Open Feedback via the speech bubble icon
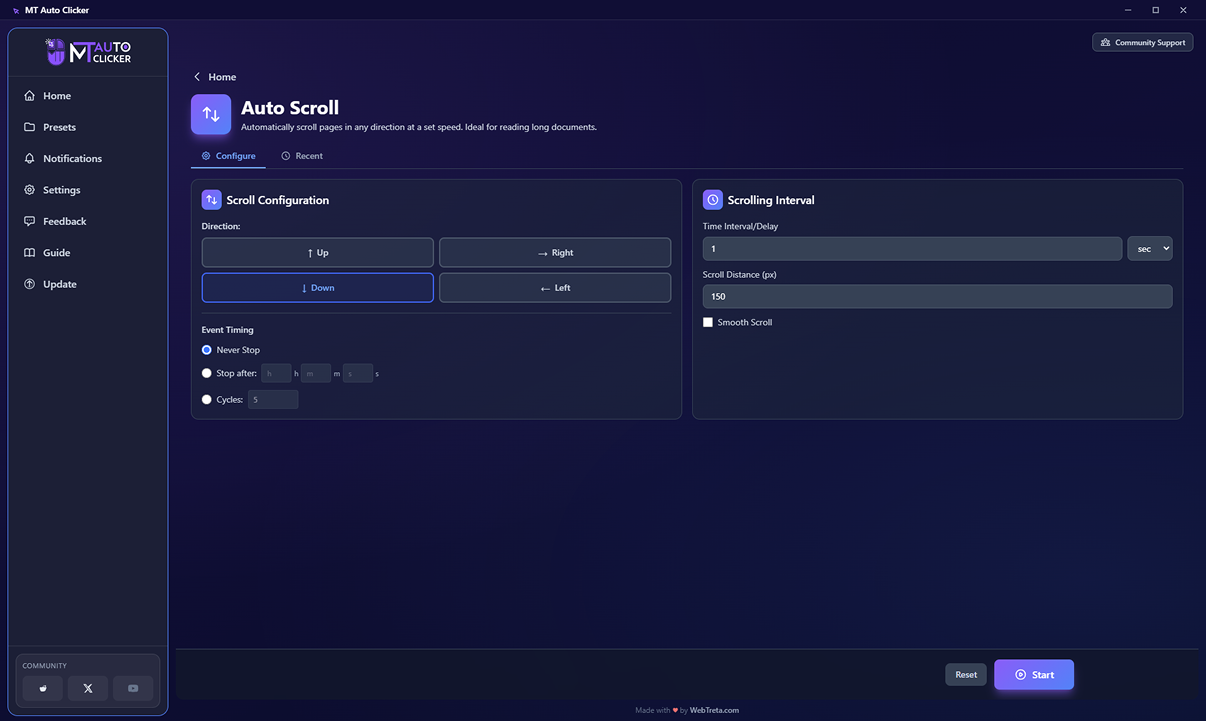Image resolution: width=1206 pixels, height=721 pixels. 30,221
